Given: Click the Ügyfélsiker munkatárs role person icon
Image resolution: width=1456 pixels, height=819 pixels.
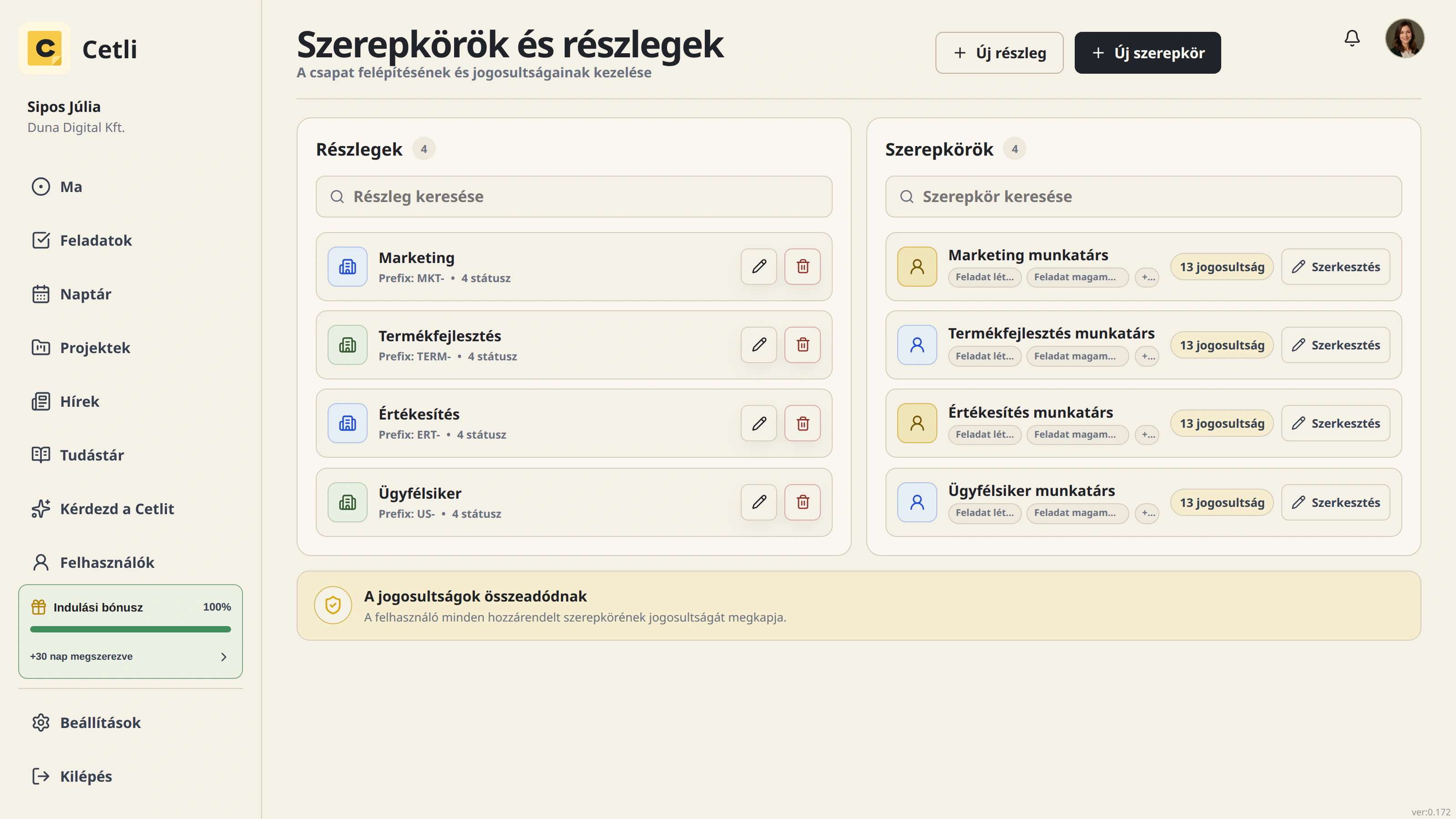Looking at the screenshot, I should click(x=917, y=502).
